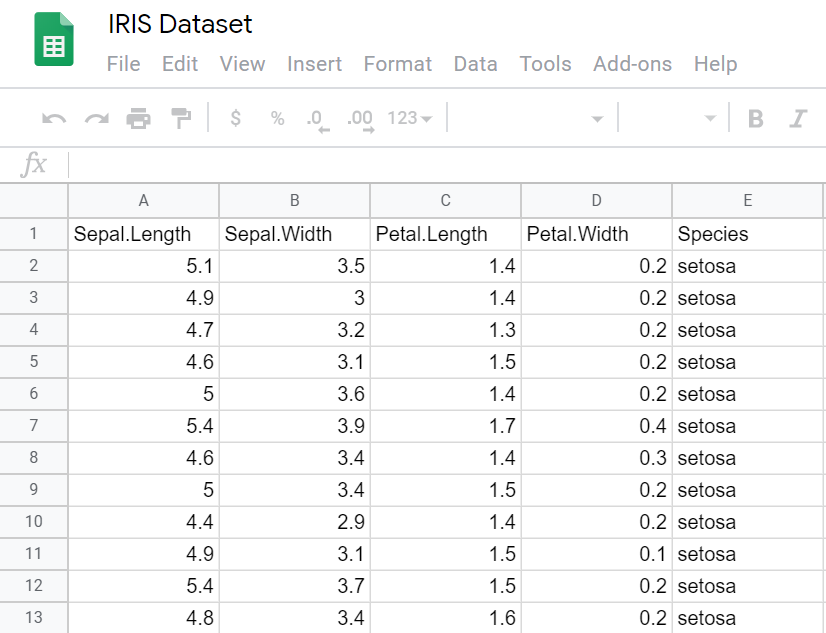Select cell A2 with value 5.1

(143, 266)
